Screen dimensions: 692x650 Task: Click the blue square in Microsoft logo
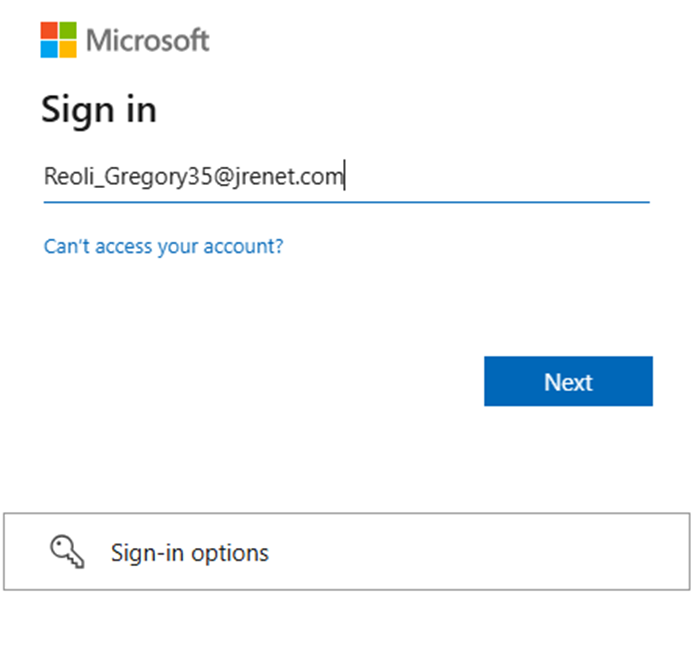pyautogui.click(x=50, y=49)
